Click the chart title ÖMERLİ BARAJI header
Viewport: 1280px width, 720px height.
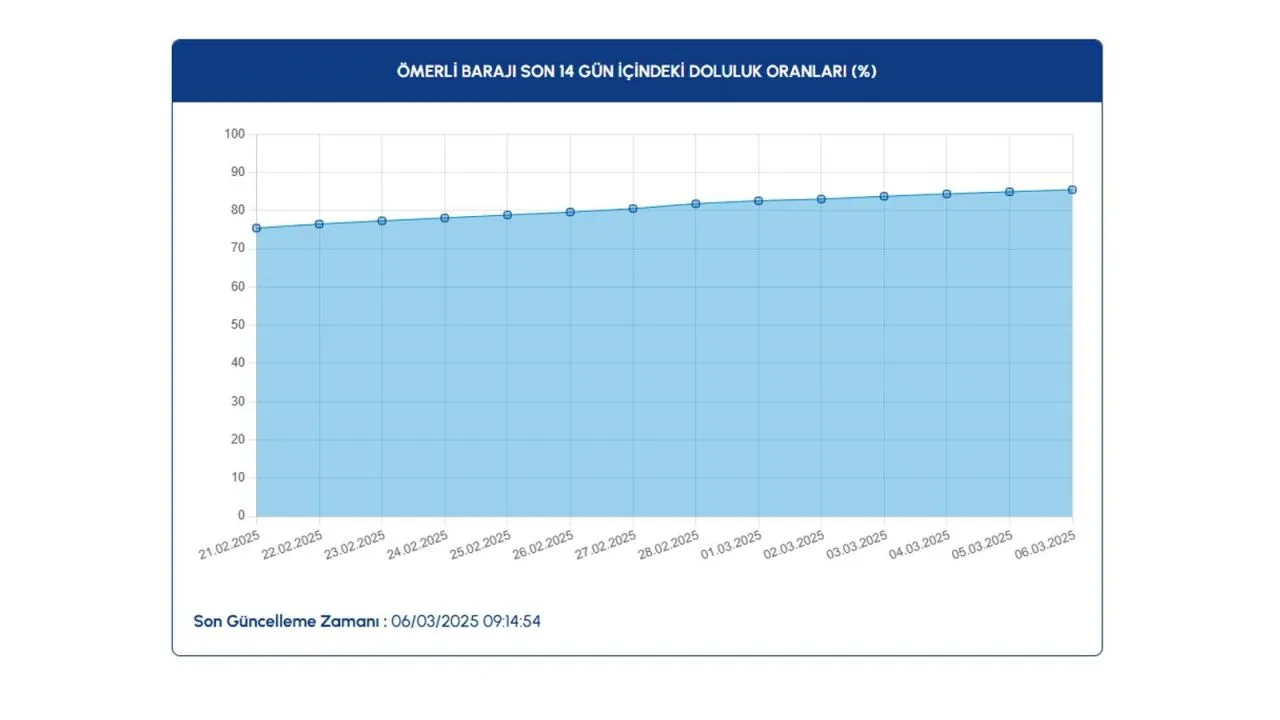click(x=637, y=71)
